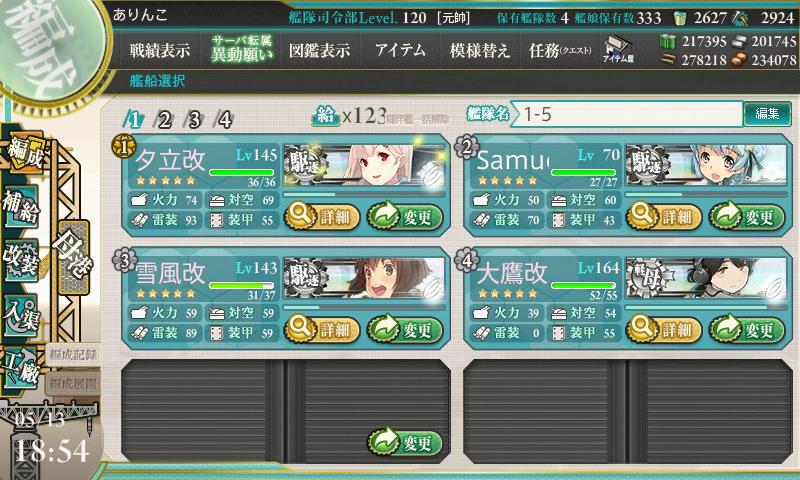Switch to fleet tab 4
This screenshot has width=800, height=480.
pyautogui.click(x=224, y=120)
